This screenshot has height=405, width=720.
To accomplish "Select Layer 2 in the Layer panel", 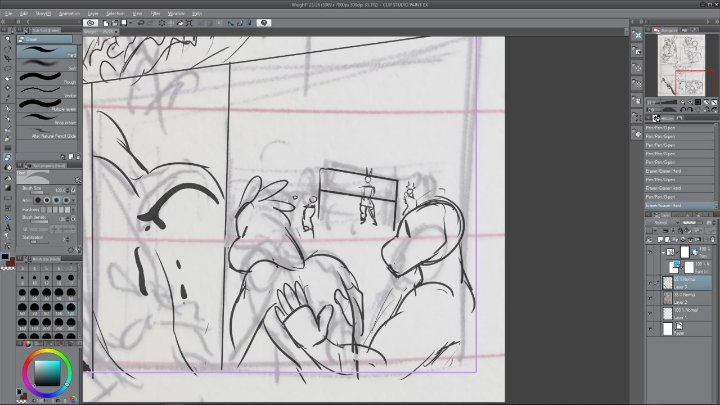I will click(x=687, y=298).
